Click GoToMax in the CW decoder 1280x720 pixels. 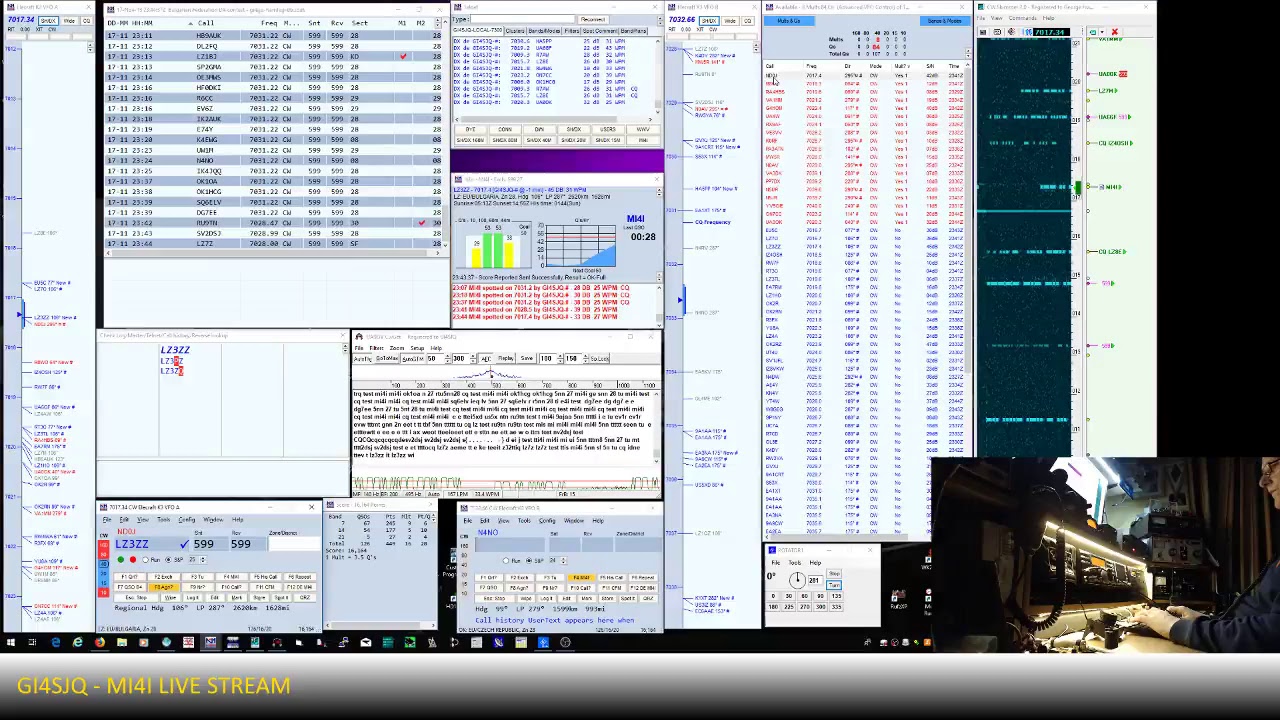pyautogui.click(x=387, y=359)
